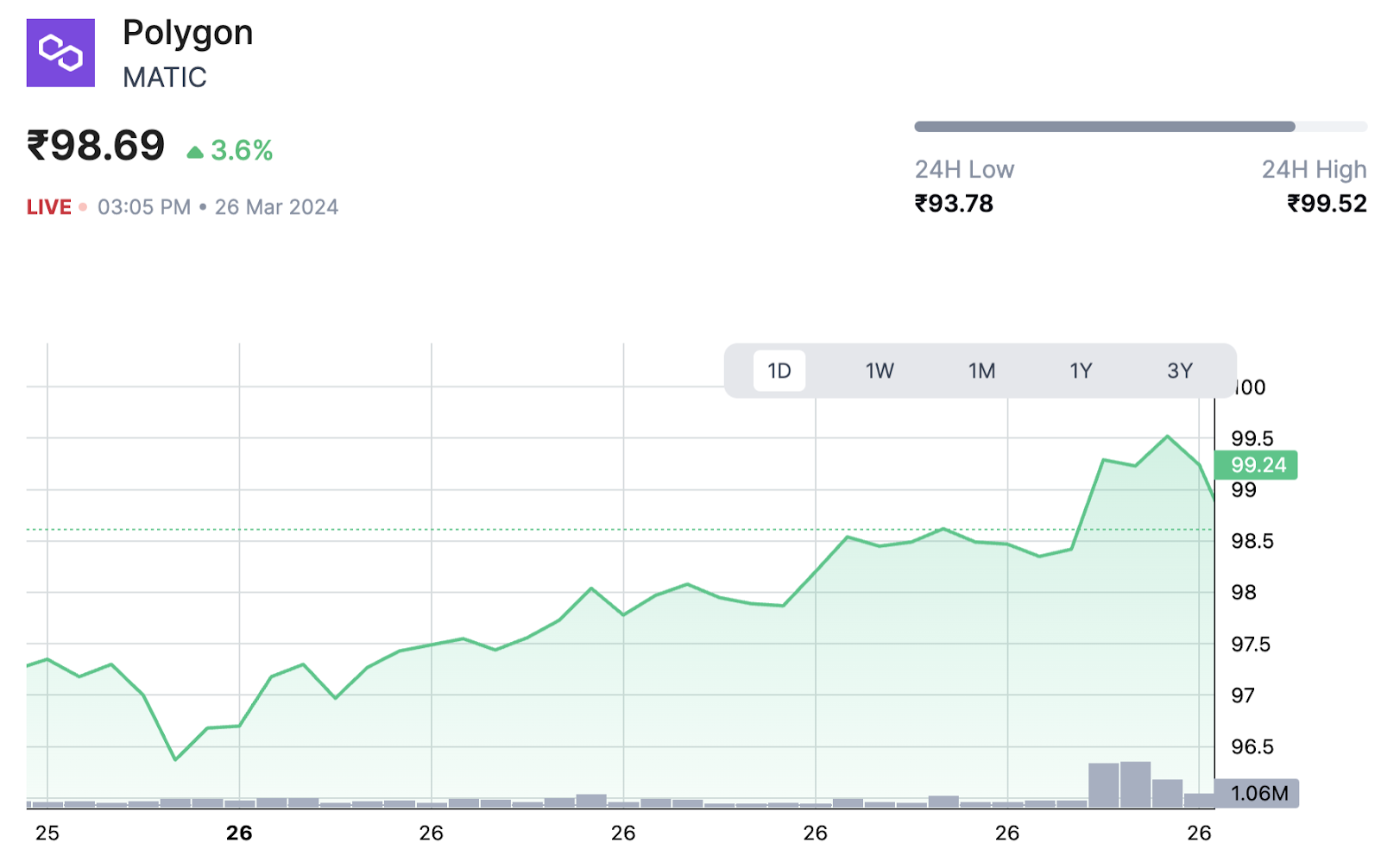Open the 3Y chart timeframe
1381x868 pixels.
(x=1179, y=371)
